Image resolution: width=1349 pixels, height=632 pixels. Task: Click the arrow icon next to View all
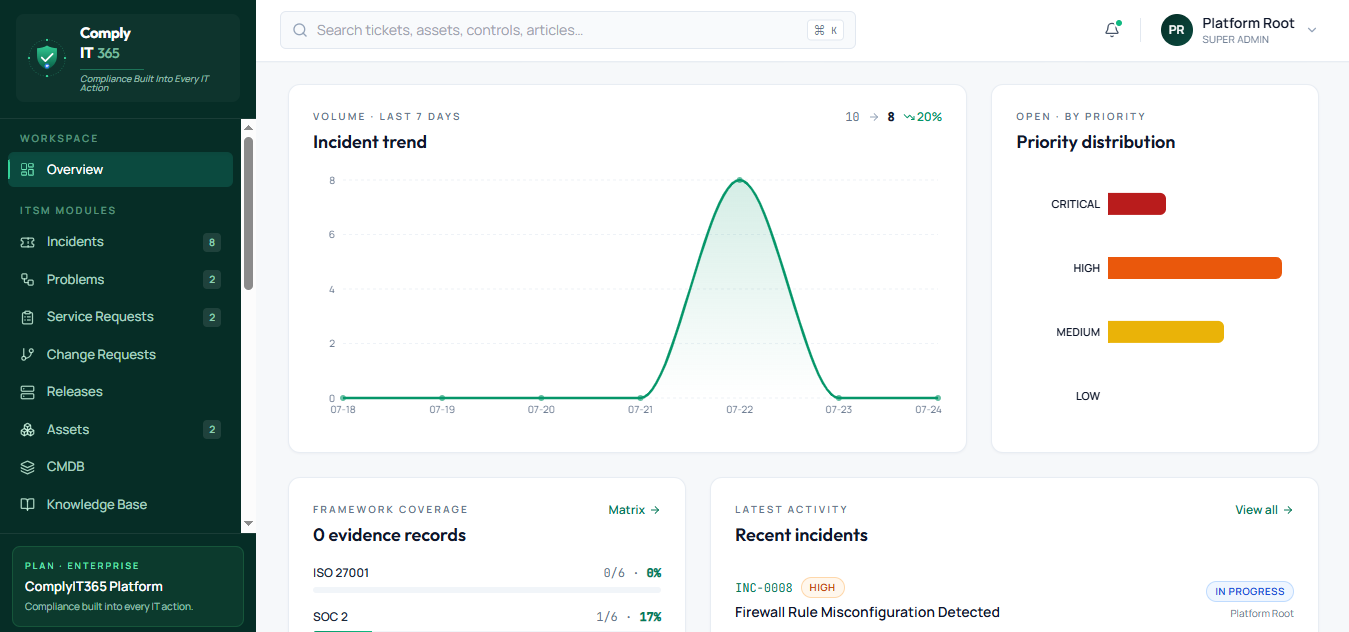(1288, 510)
